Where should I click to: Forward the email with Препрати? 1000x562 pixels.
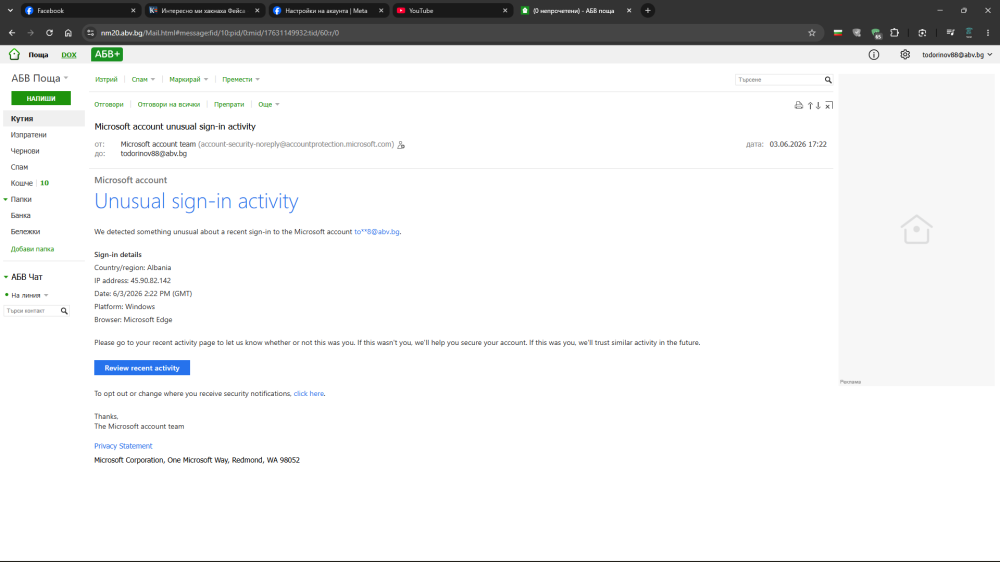pos(229,104)
